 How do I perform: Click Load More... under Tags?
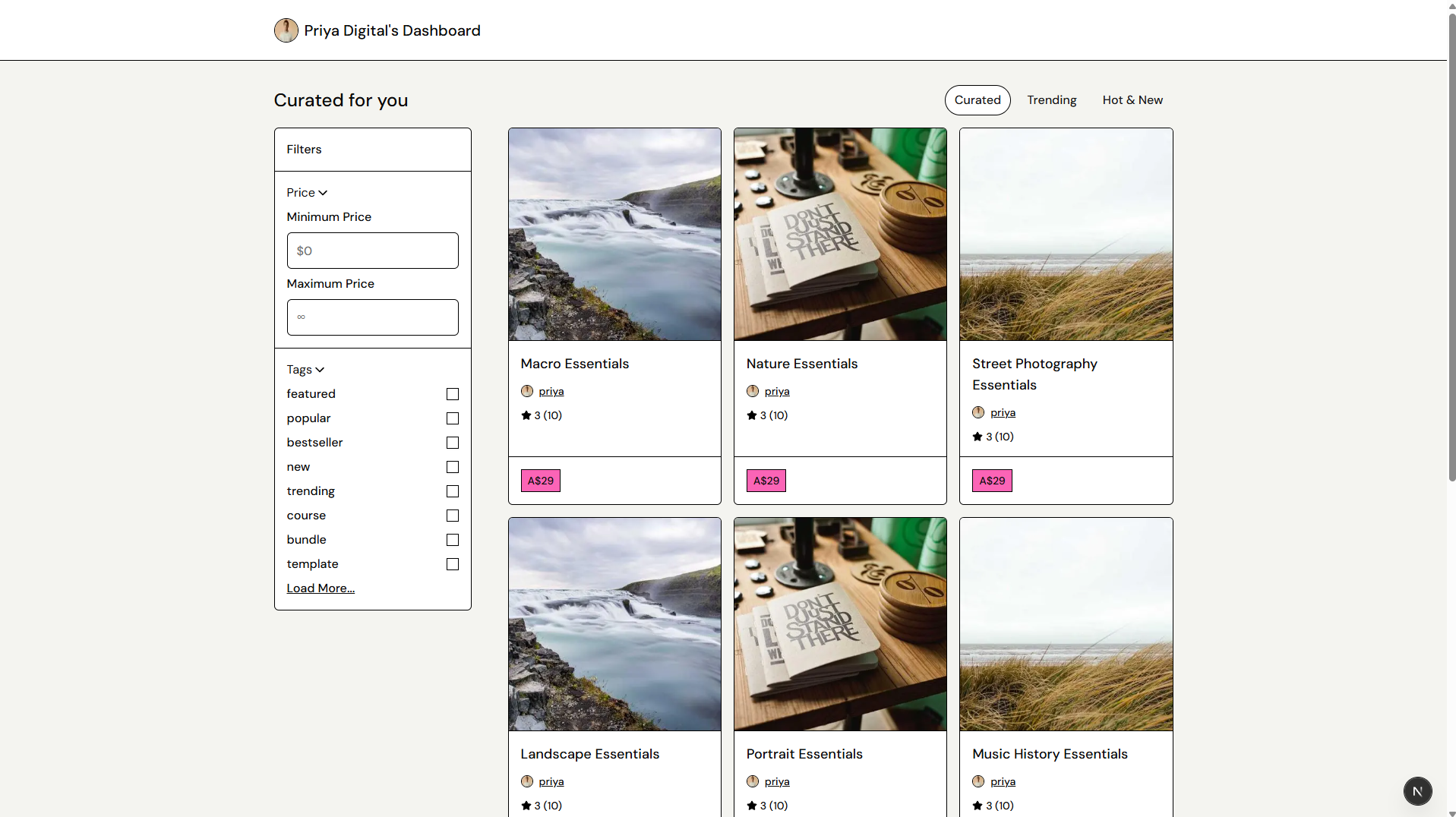point(321,588)
